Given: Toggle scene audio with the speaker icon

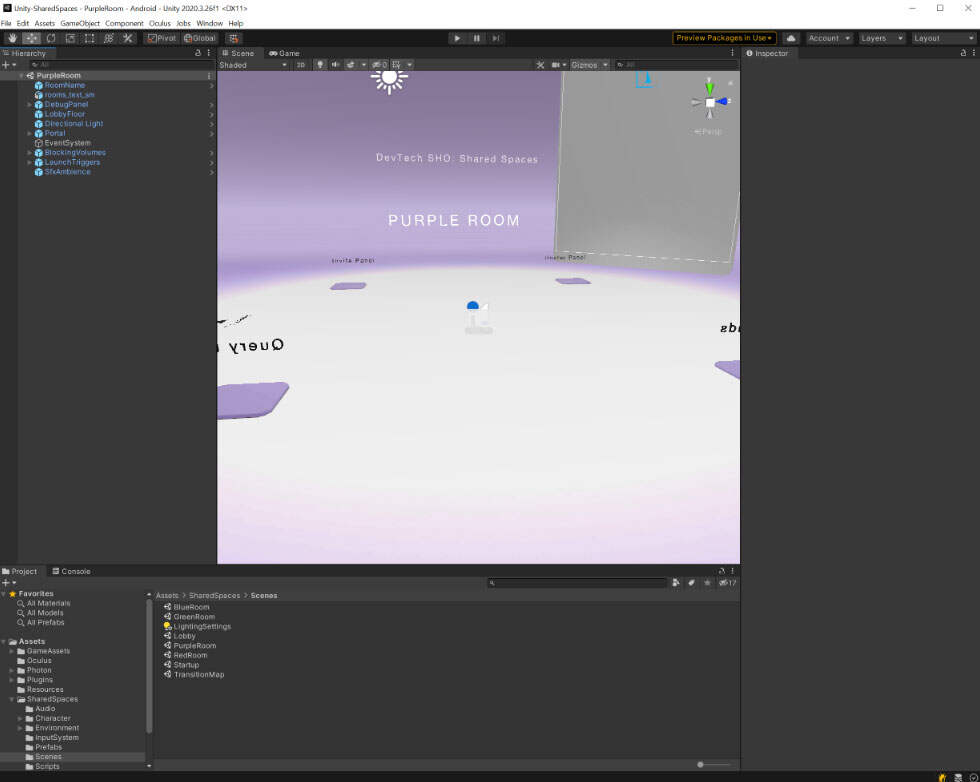Looking at the screenshot, I should [x=335, y=65].
